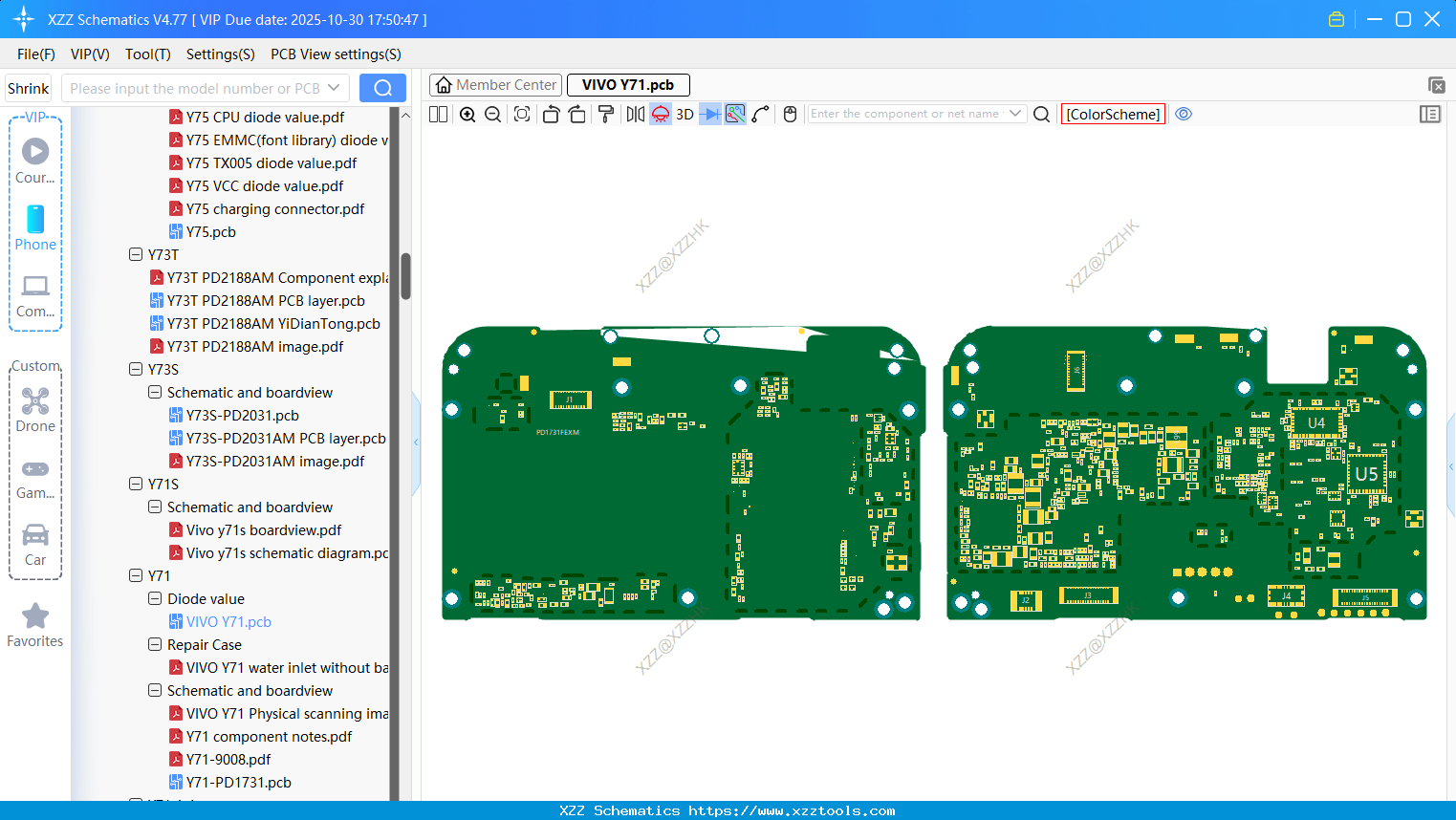This screenshot has width=1456, height=820.
Task: Toggle the diode value display
Action: (709, 115)
